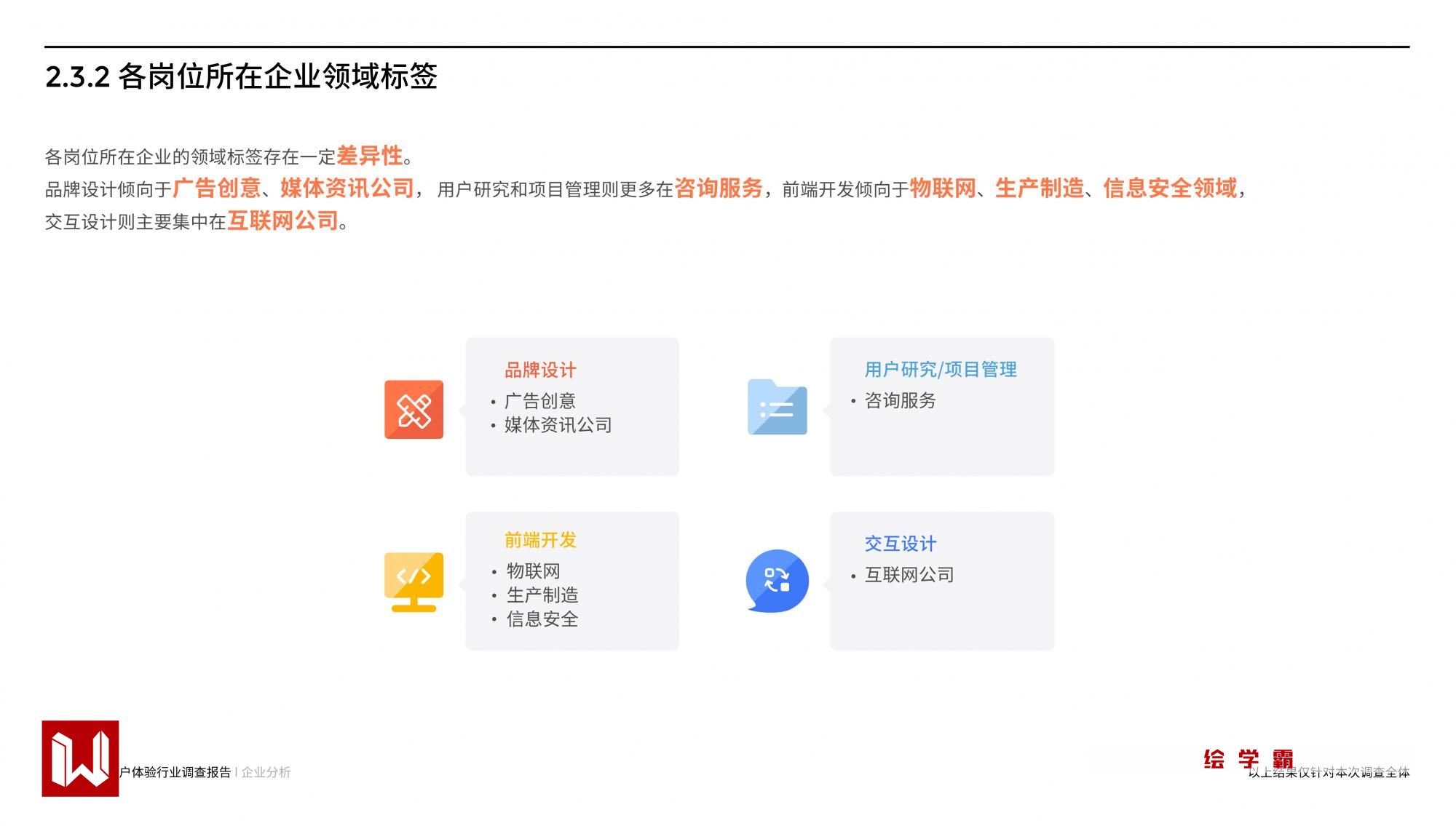Click the 信息安全 bullet item

(542, 619)
